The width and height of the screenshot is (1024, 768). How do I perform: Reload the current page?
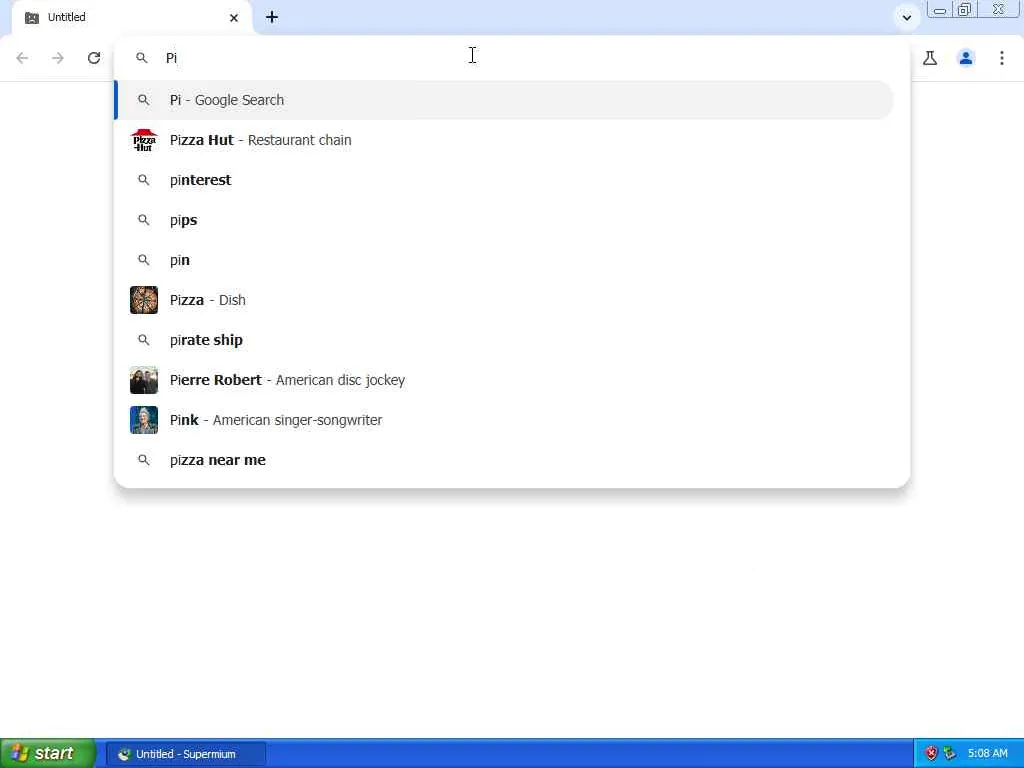click(x=94, y=58)
